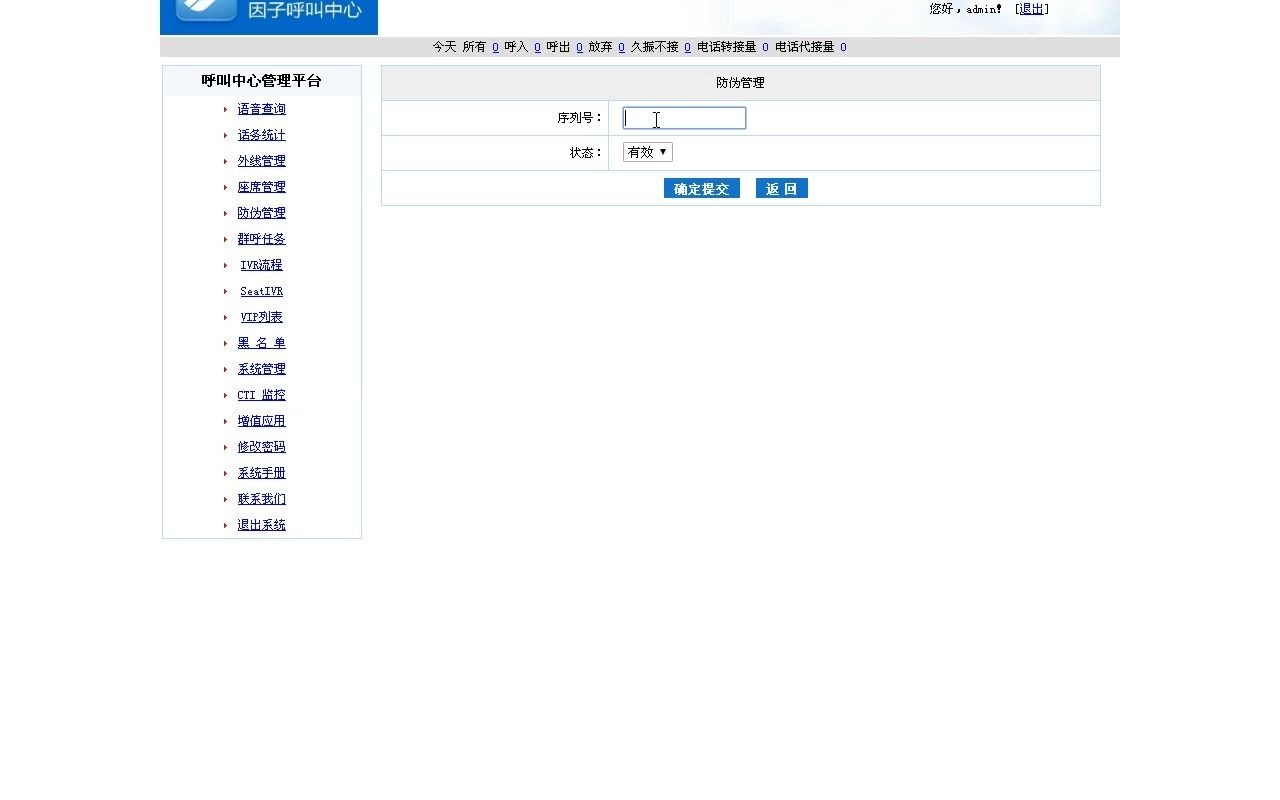The image size is (1280, 800).
Task: Click the 呼入 count link
Action: tap(537, 47)
